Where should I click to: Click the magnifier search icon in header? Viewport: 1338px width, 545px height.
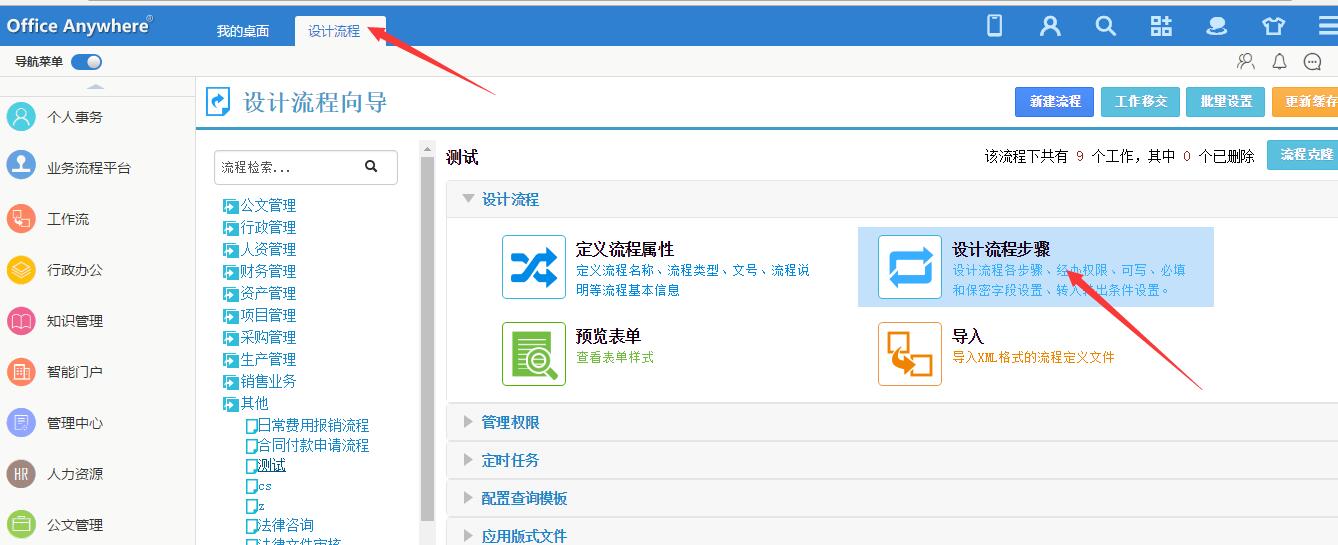pyautogui.click(x=1105, y=26)
